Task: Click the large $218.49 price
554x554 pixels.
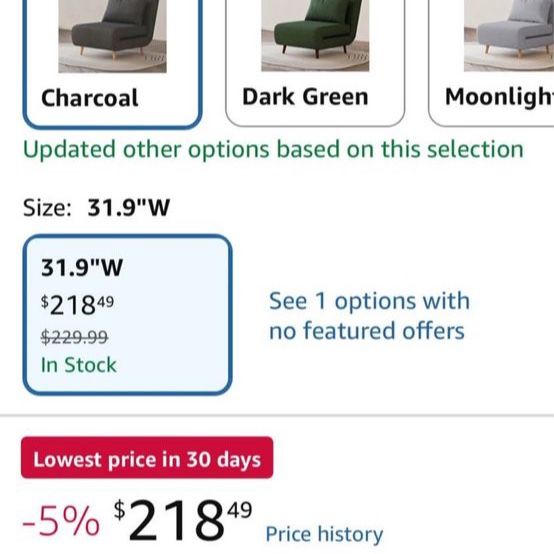Action: coord(183,519)
